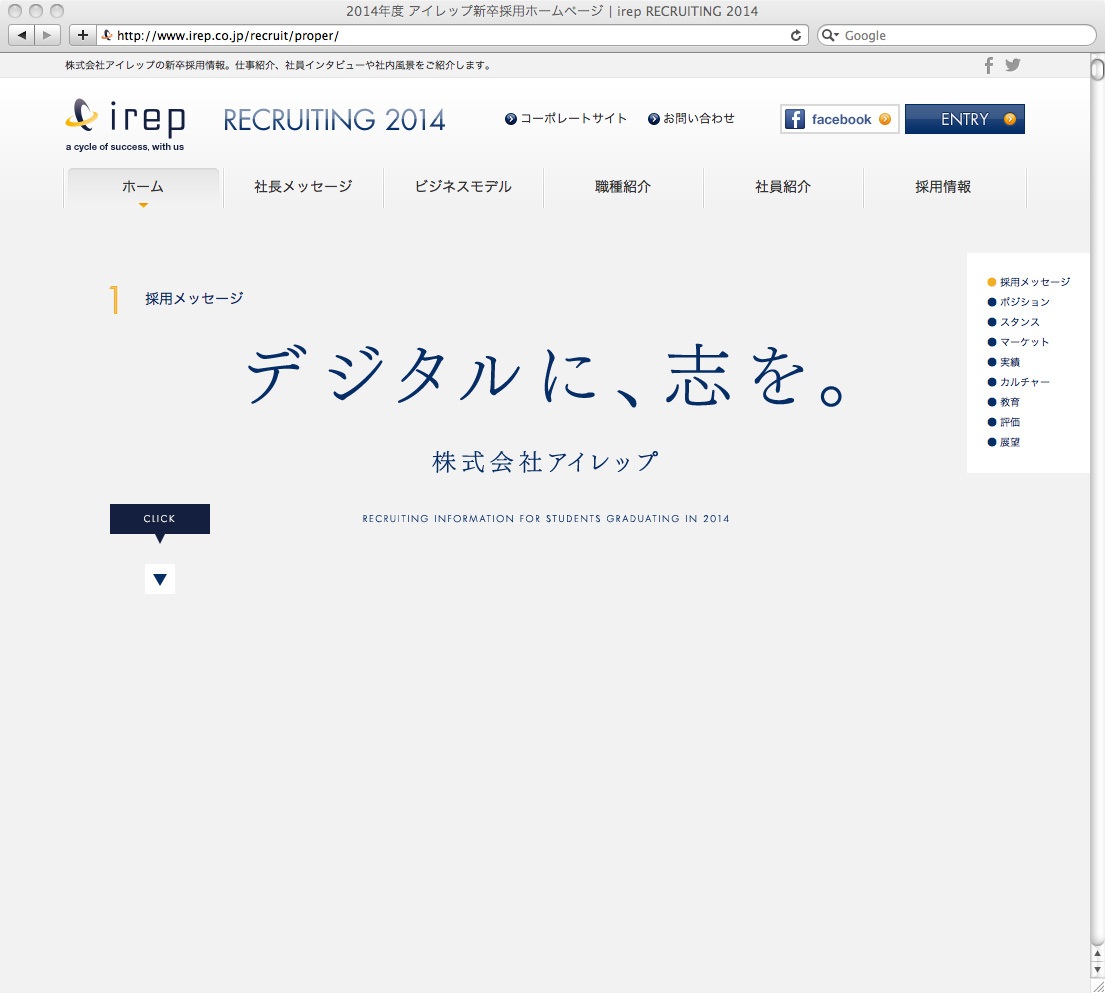Click the irep logo
Screen dimensions: 1105x993
tap(125, 125)
